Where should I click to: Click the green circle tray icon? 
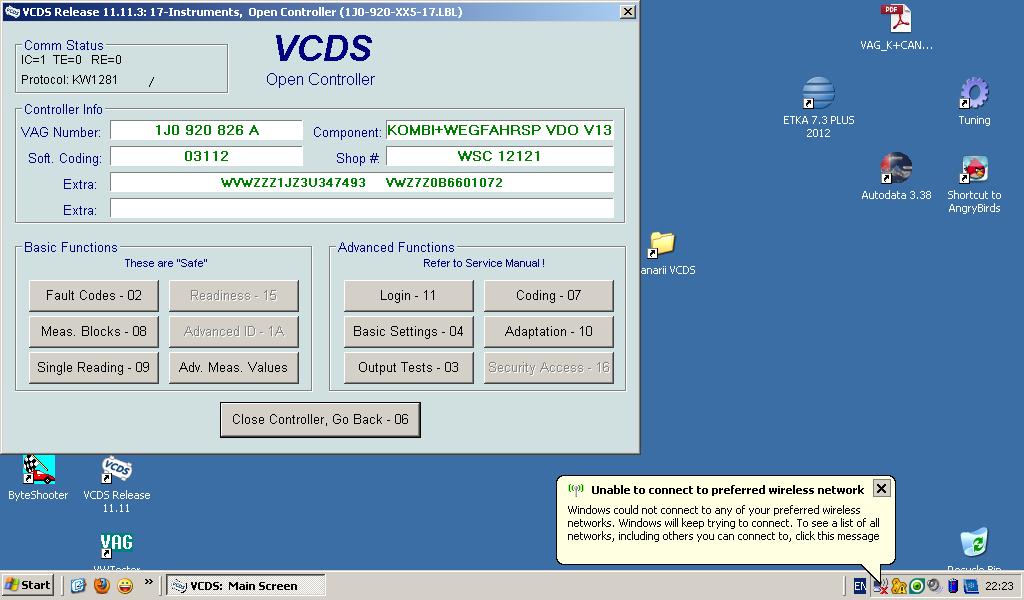point(916,586)
